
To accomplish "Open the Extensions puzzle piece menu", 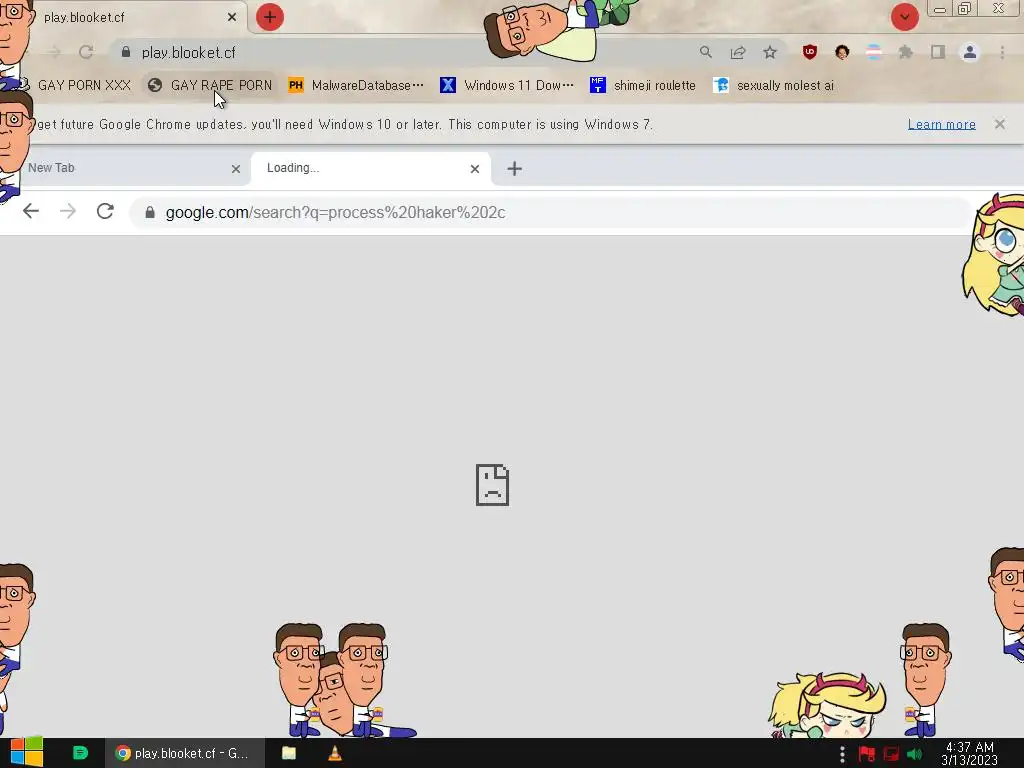I will (905, 52).
